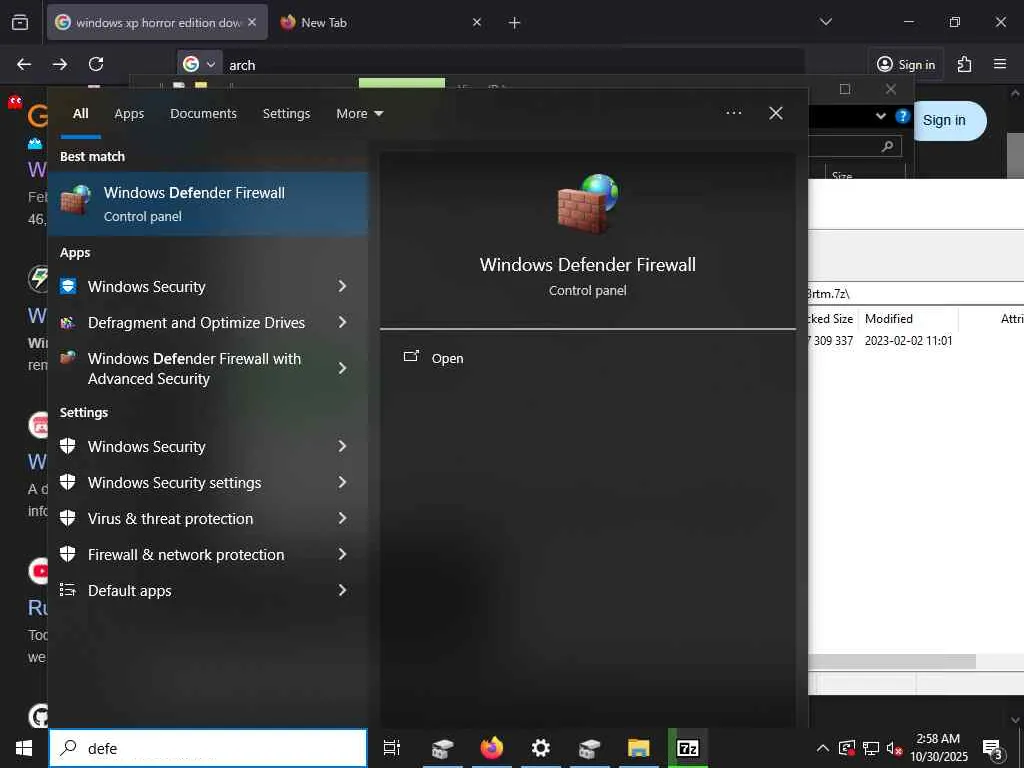Expand Default apps arrow
Viewport: 1024px width, 768px height.
click(x=342, y=590)
